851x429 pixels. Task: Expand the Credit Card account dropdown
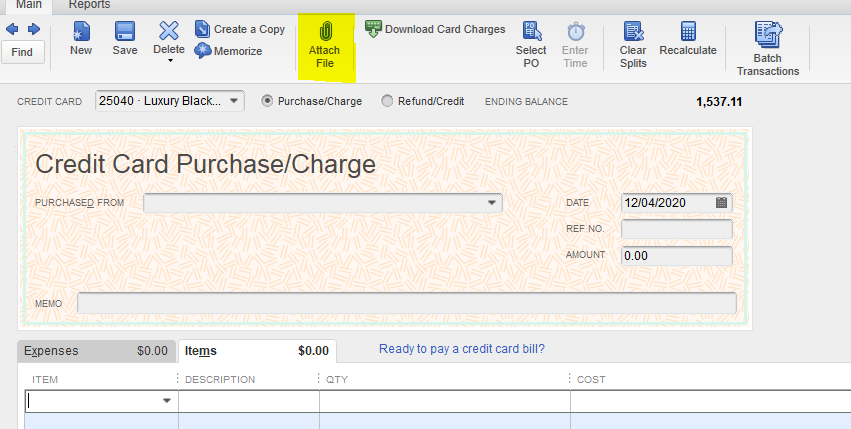click(x=233, y=101)
